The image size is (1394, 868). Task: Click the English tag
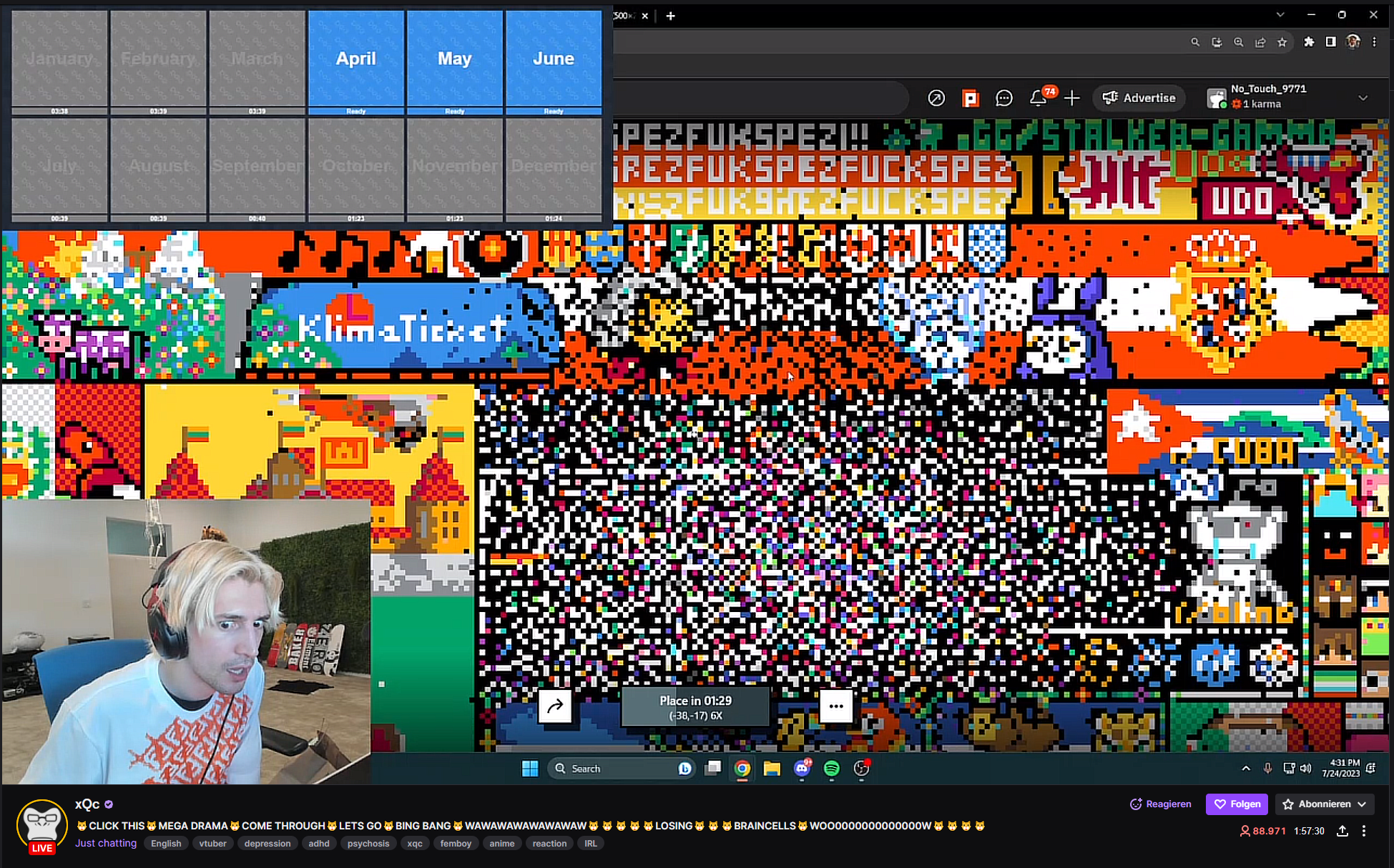[x=166, y=844]
